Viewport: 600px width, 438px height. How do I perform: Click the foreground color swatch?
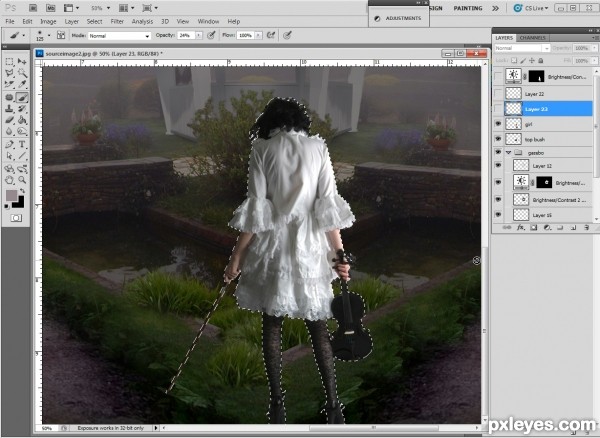[11, 195]
